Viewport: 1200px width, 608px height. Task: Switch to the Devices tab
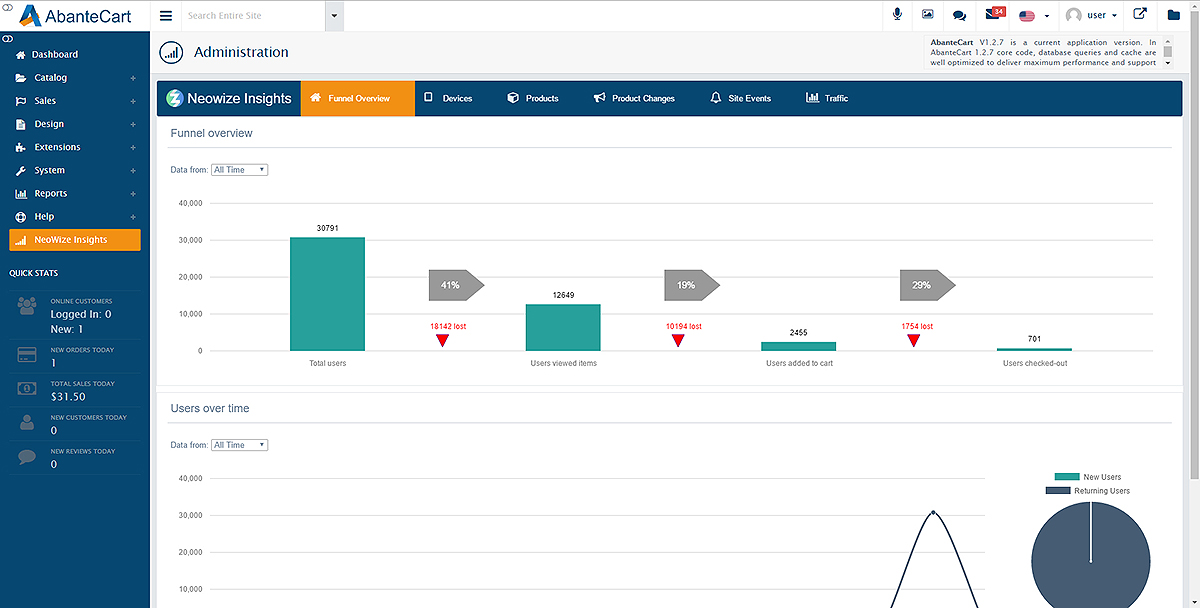[448, 98]
